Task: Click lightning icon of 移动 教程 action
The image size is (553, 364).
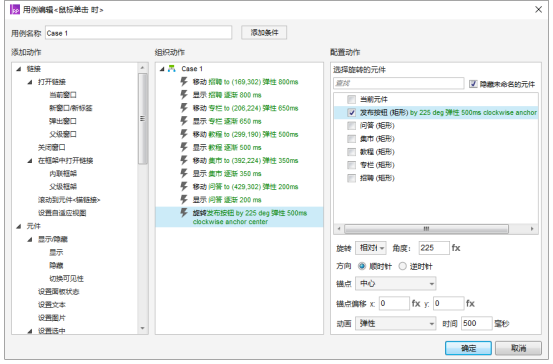Action: (184, 134)
